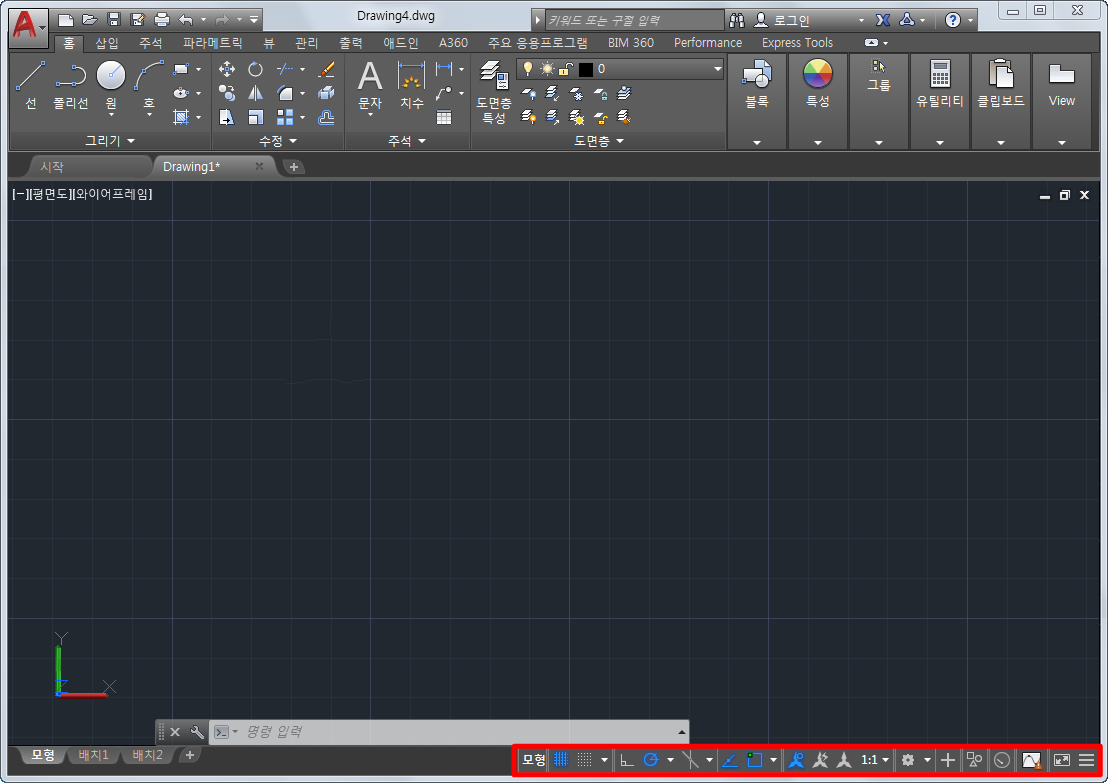Toggle polar tracking in status bar
The height and width of the screenshot is (783, 1108).
click(x=651, y=760)
